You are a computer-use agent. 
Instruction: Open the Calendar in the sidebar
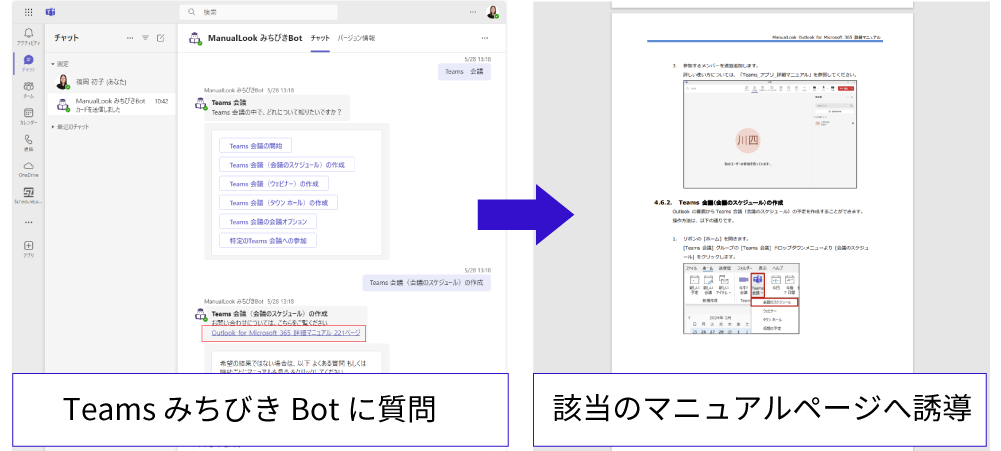[28, 114]
